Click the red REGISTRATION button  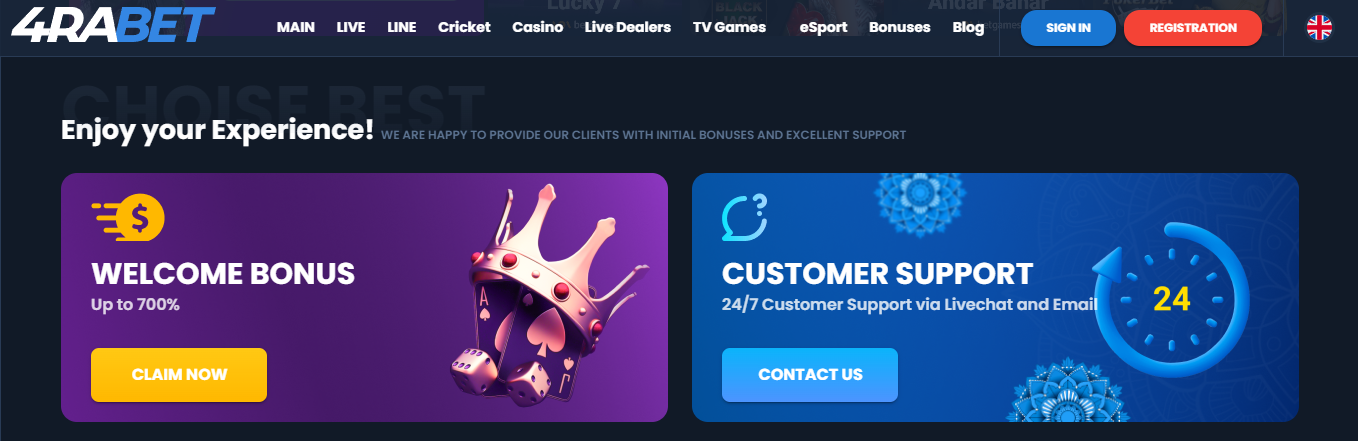click(x=1193, y=28)
